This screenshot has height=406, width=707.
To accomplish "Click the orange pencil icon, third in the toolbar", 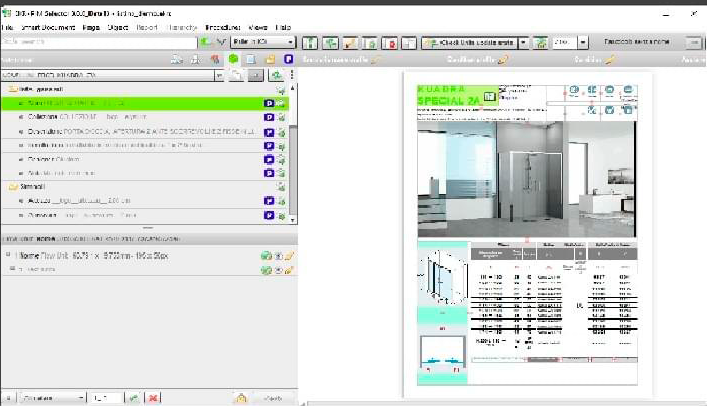I will [x=350, y=43].
